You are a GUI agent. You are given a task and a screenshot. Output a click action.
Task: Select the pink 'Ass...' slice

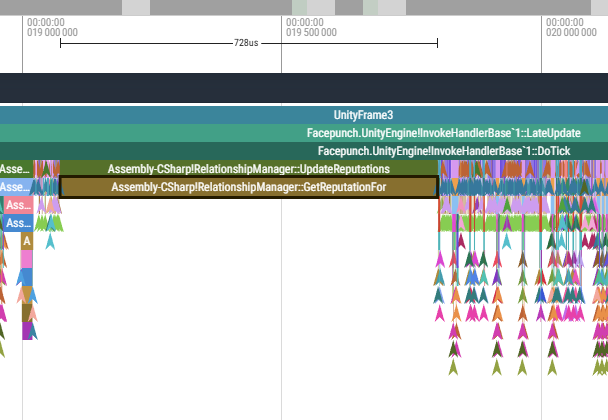[18, 205]
